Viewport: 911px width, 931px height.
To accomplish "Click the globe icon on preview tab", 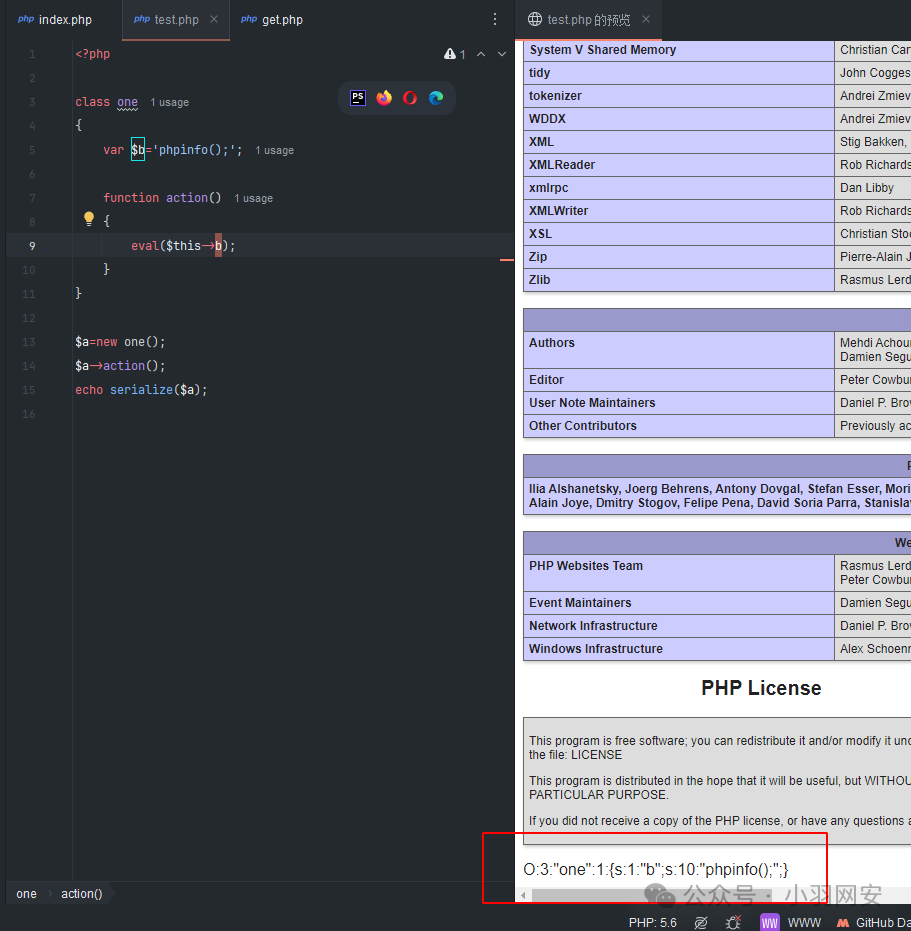I will coord(534,20).
